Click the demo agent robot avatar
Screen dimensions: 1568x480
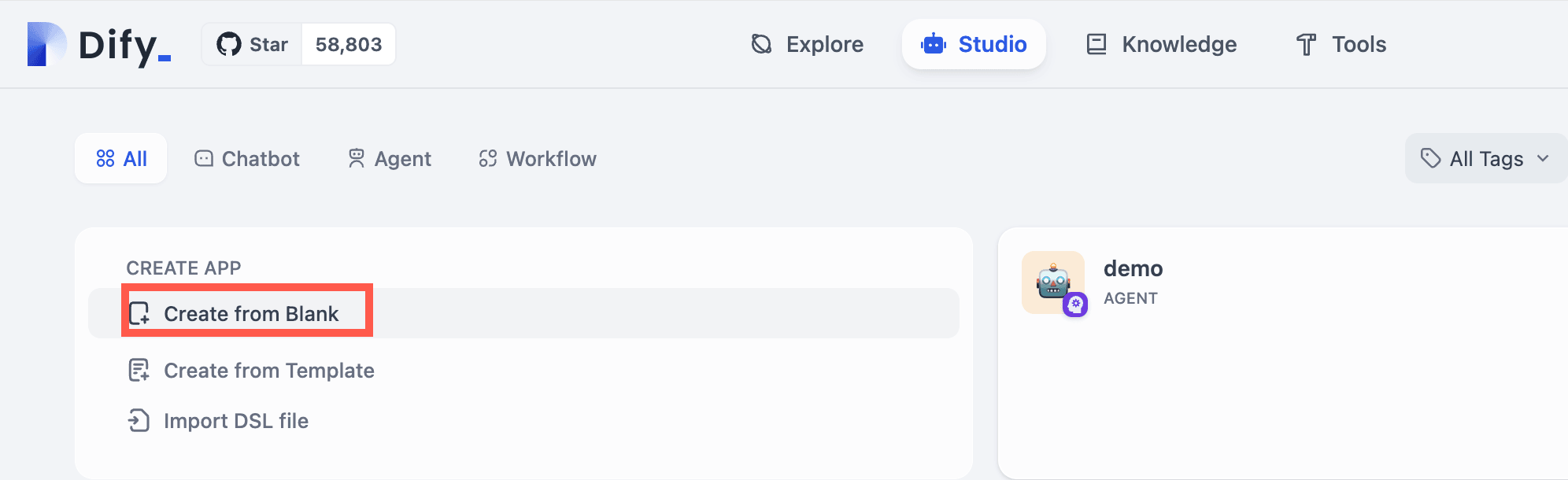1054,283
